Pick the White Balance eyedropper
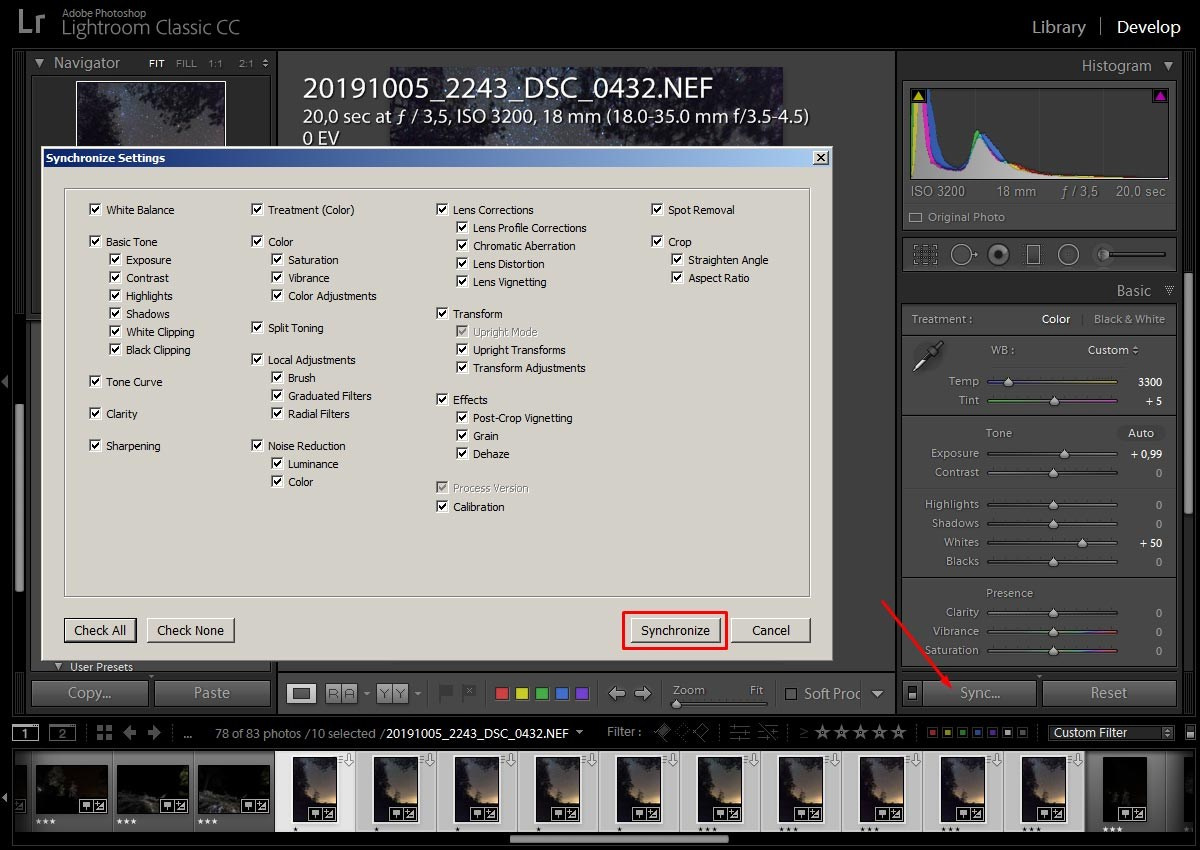The width and height of the screenshot is (1200, 850). [927, 358]
